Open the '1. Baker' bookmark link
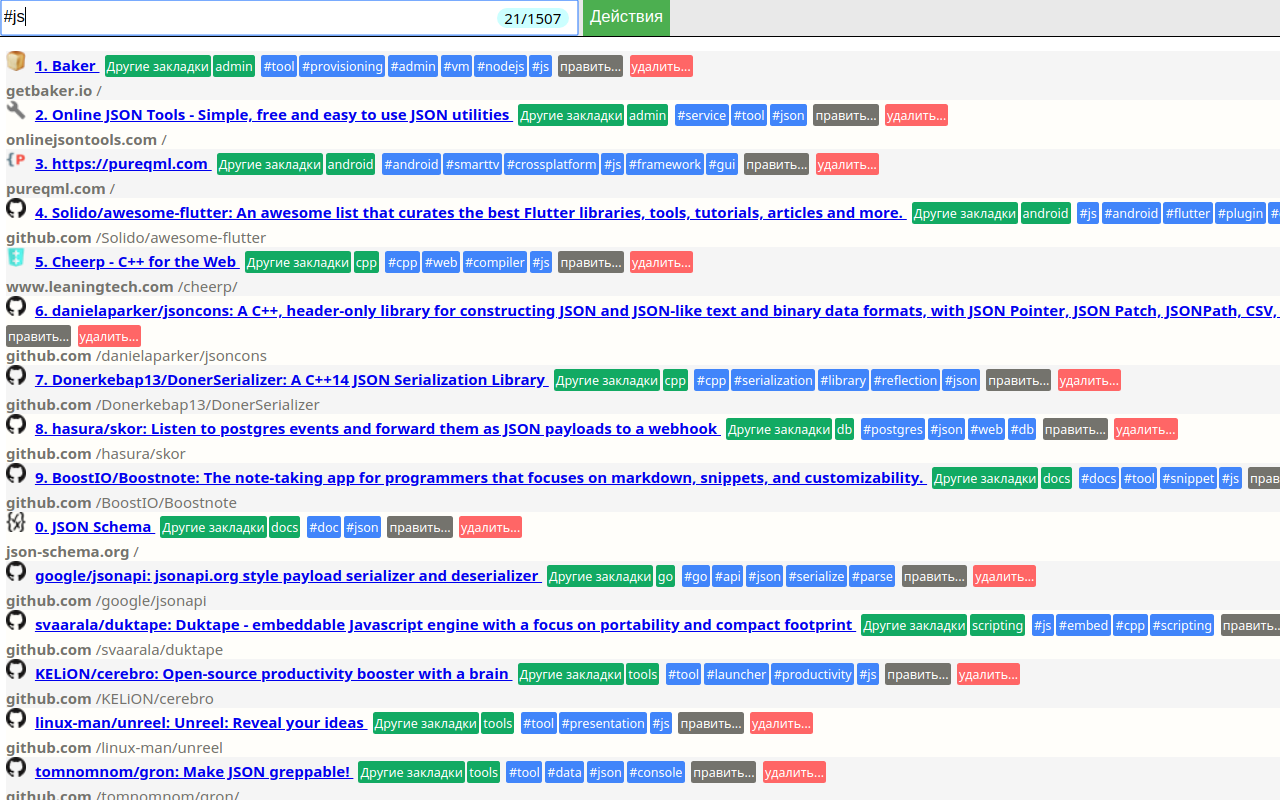The image size is (1280, 800). click(x=67, y=66)
